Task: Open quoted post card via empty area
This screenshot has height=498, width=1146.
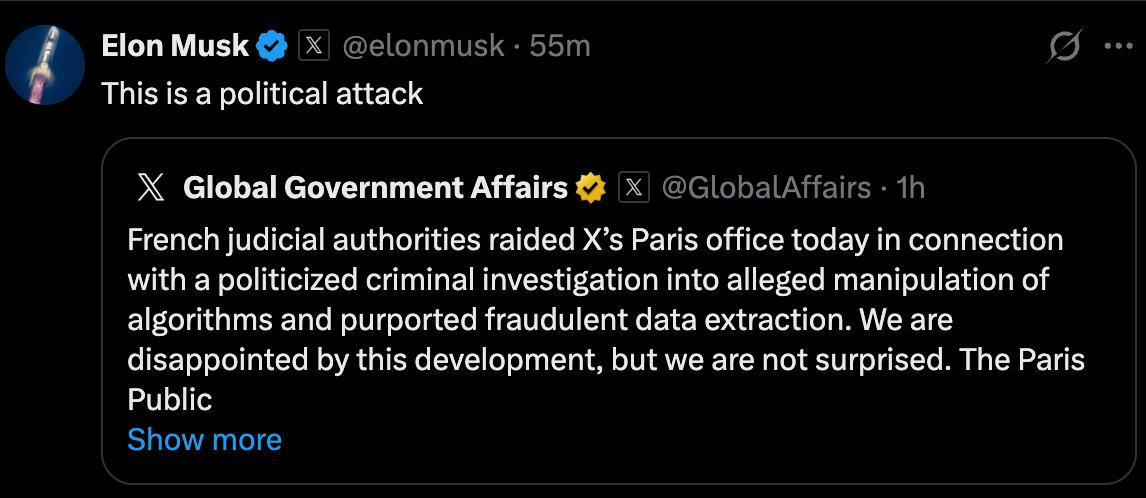Action: point(700,440)
